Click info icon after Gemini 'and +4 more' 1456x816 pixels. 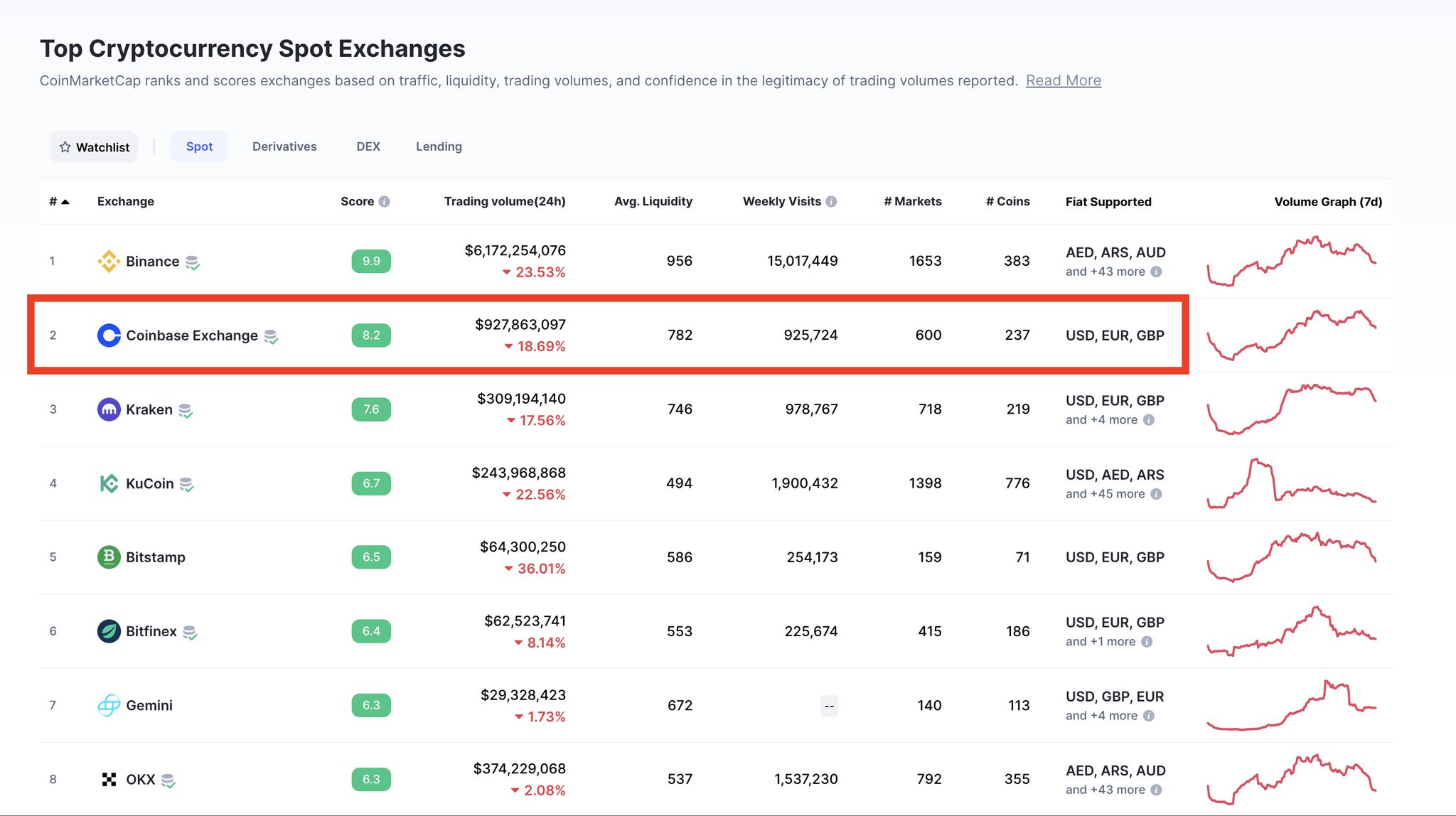point(1148,716)
